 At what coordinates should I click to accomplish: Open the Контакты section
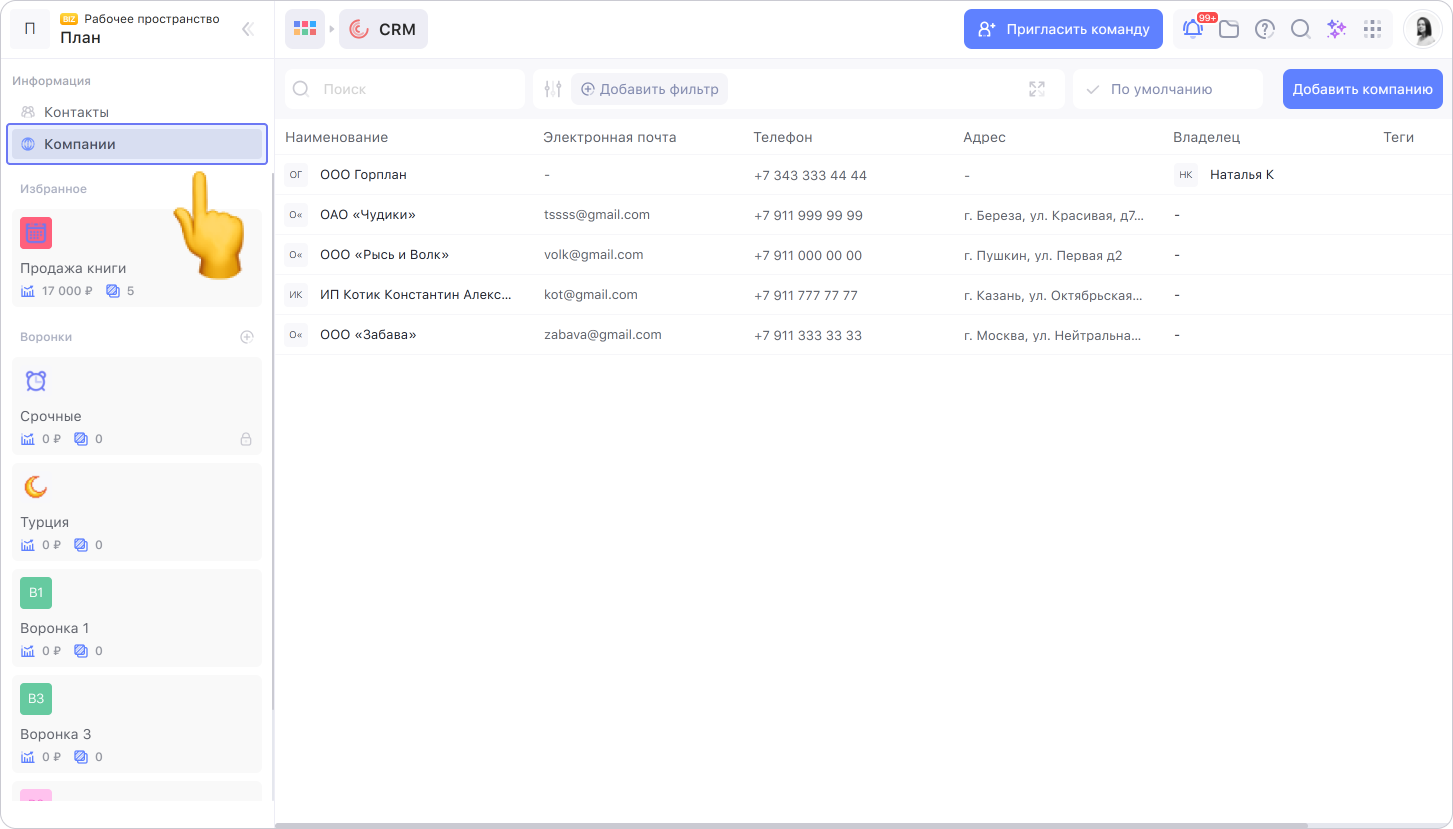coord(76,112)
